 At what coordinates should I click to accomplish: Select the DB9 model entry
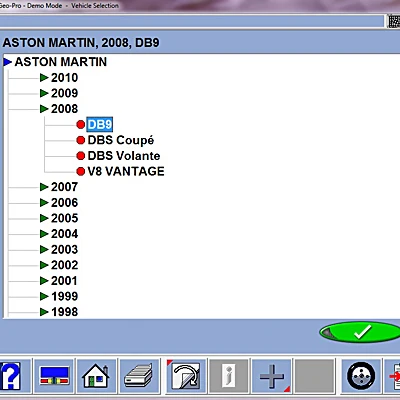coord(100,124)
